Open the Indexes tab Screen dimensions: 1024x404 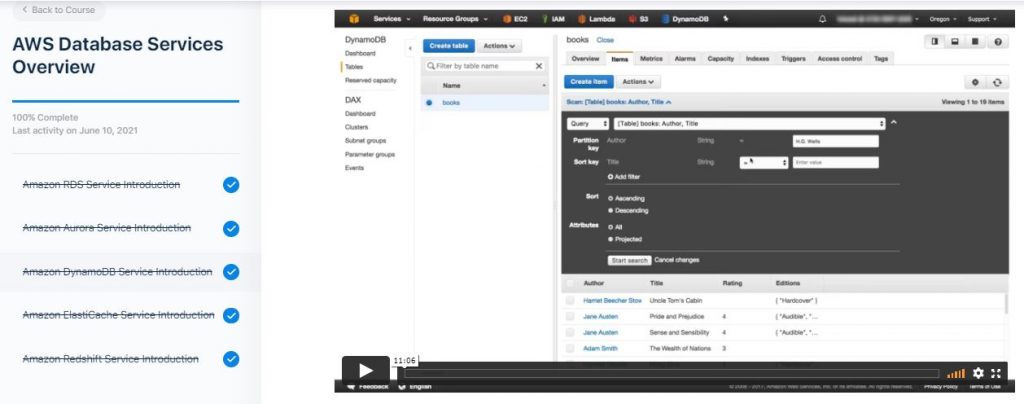[x=757, y=59]
